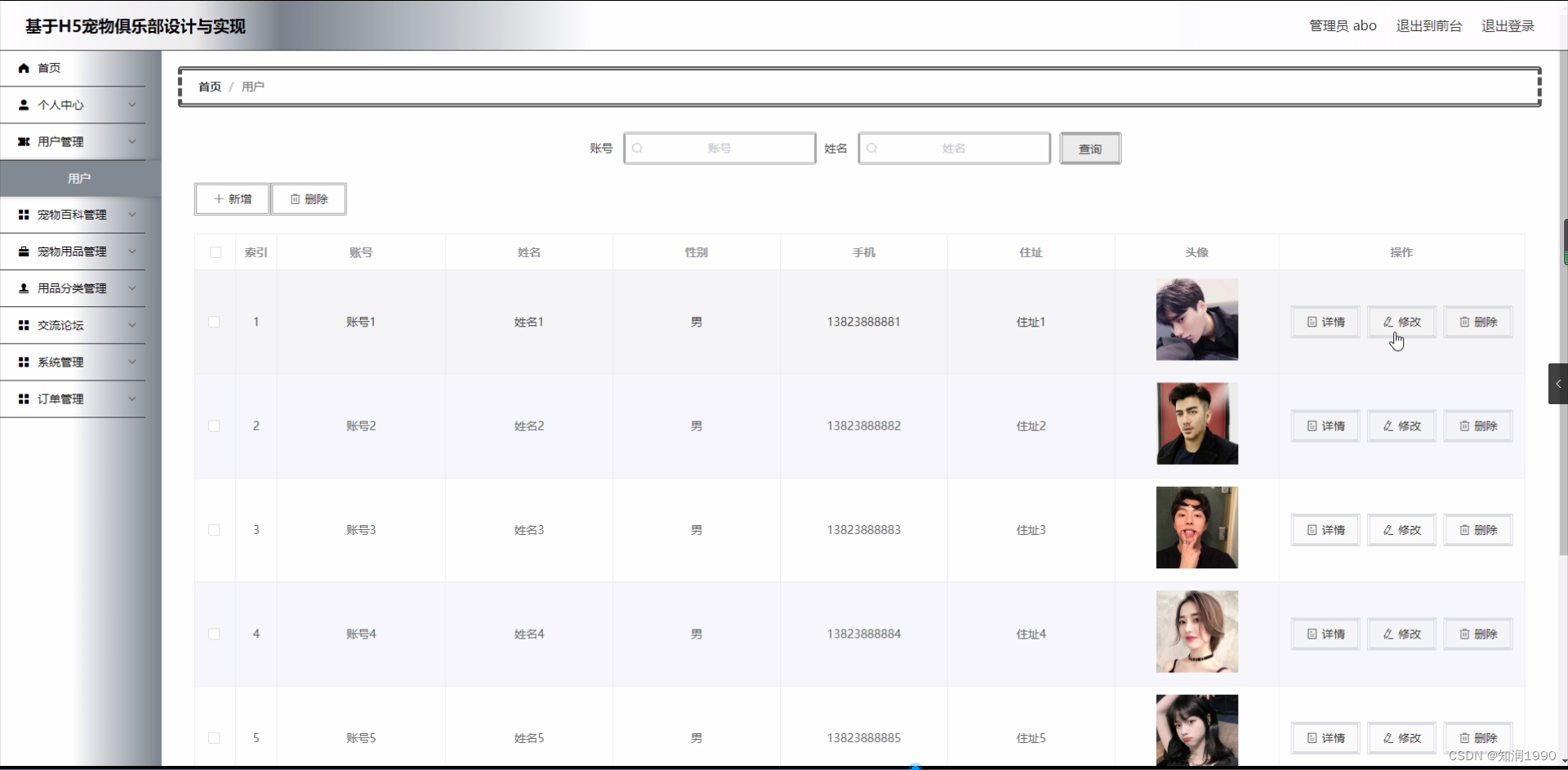Click the avatar photo of 账号4
Screen dimensions: 1568x770
[x=1196, y=631]
